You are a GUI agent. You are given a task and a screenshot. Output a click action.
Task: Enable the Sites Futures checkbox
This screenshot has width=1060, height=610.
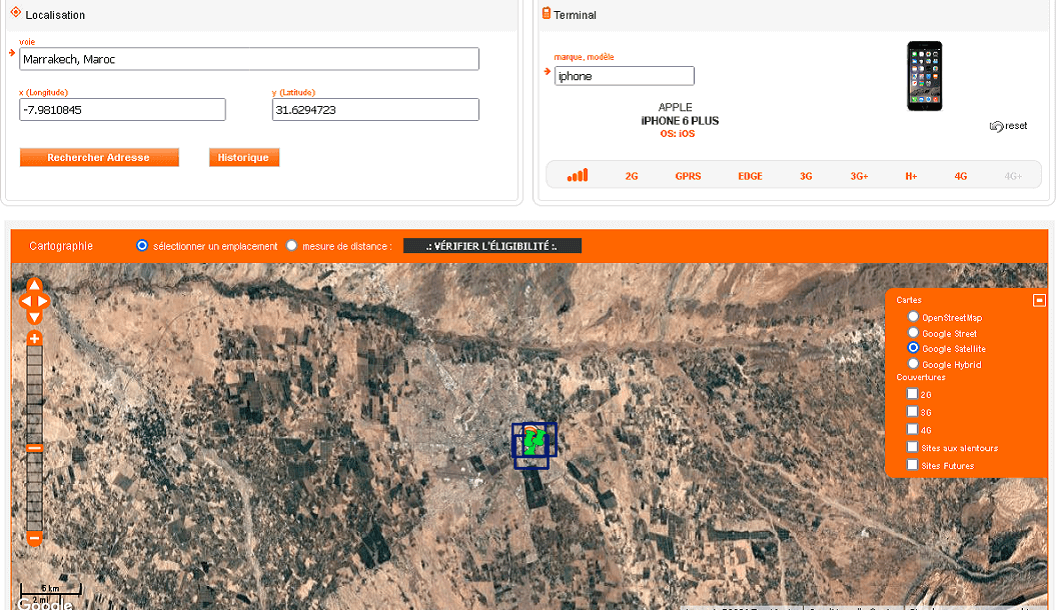pyautogui.click(x=912, y=465)
